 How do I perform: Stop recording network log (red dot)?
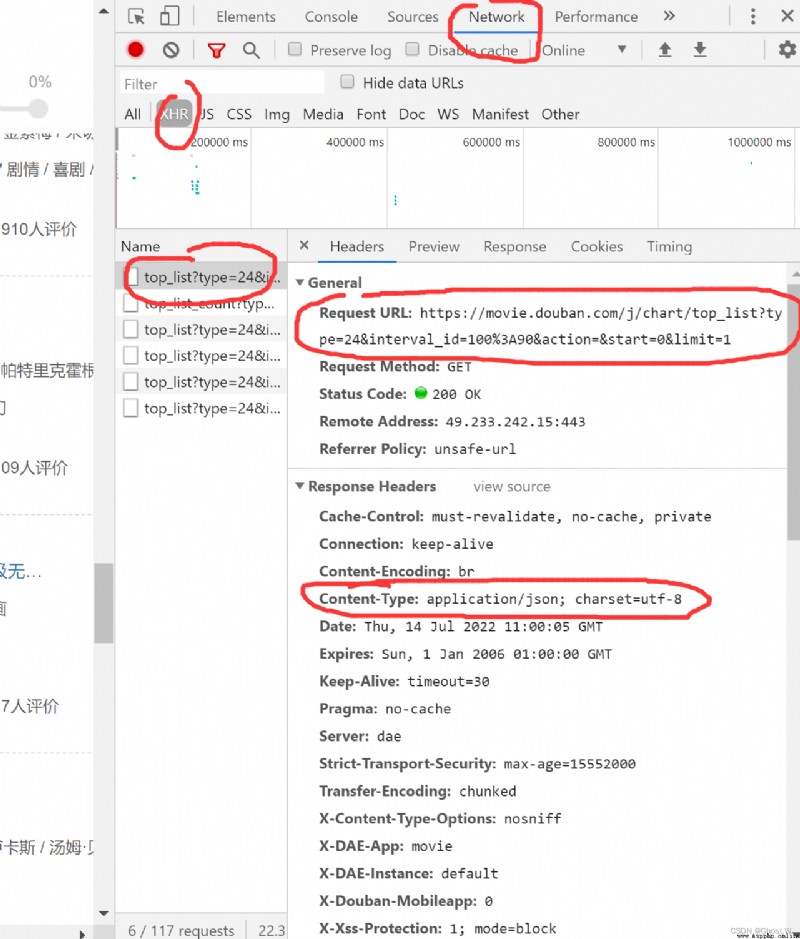(x=136, y=50)
